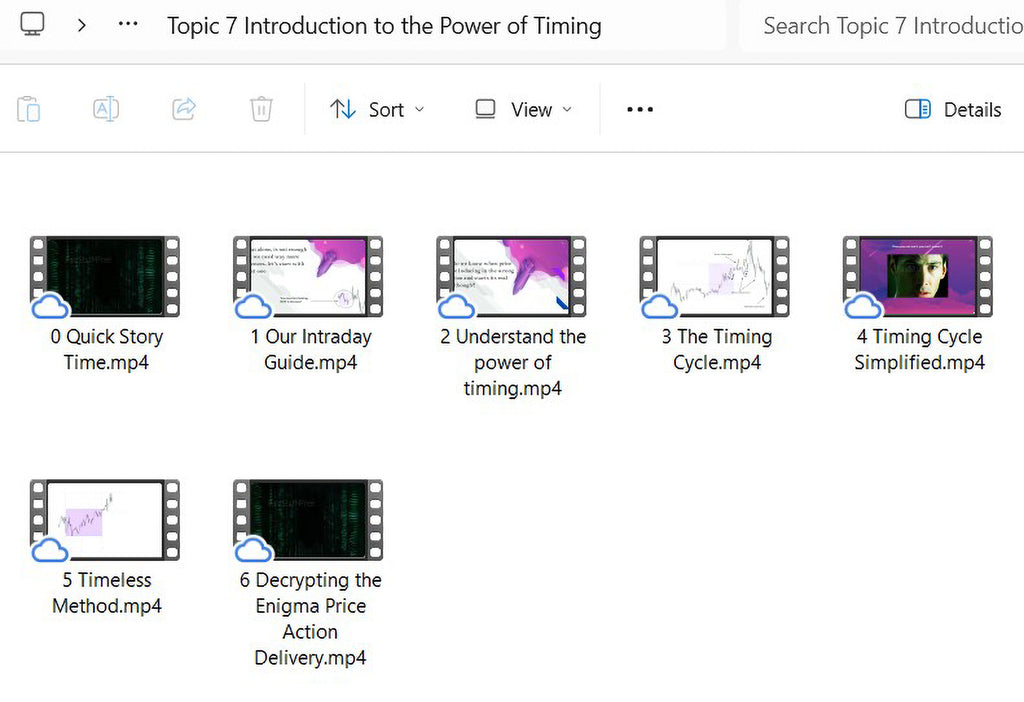Toggle the Details pane button
The image size is (1024, 702).
pos(953,110)
